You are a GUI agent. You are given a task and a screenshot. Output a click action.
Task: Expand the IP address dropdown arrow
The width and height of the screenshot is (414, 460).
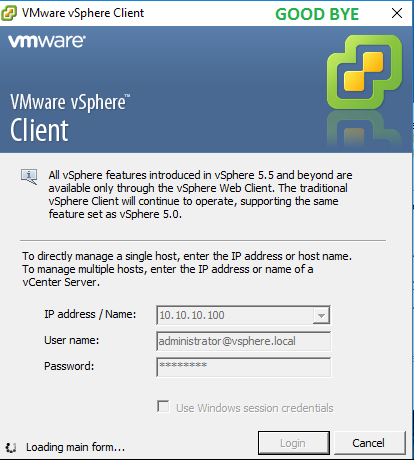click(321, 315)
